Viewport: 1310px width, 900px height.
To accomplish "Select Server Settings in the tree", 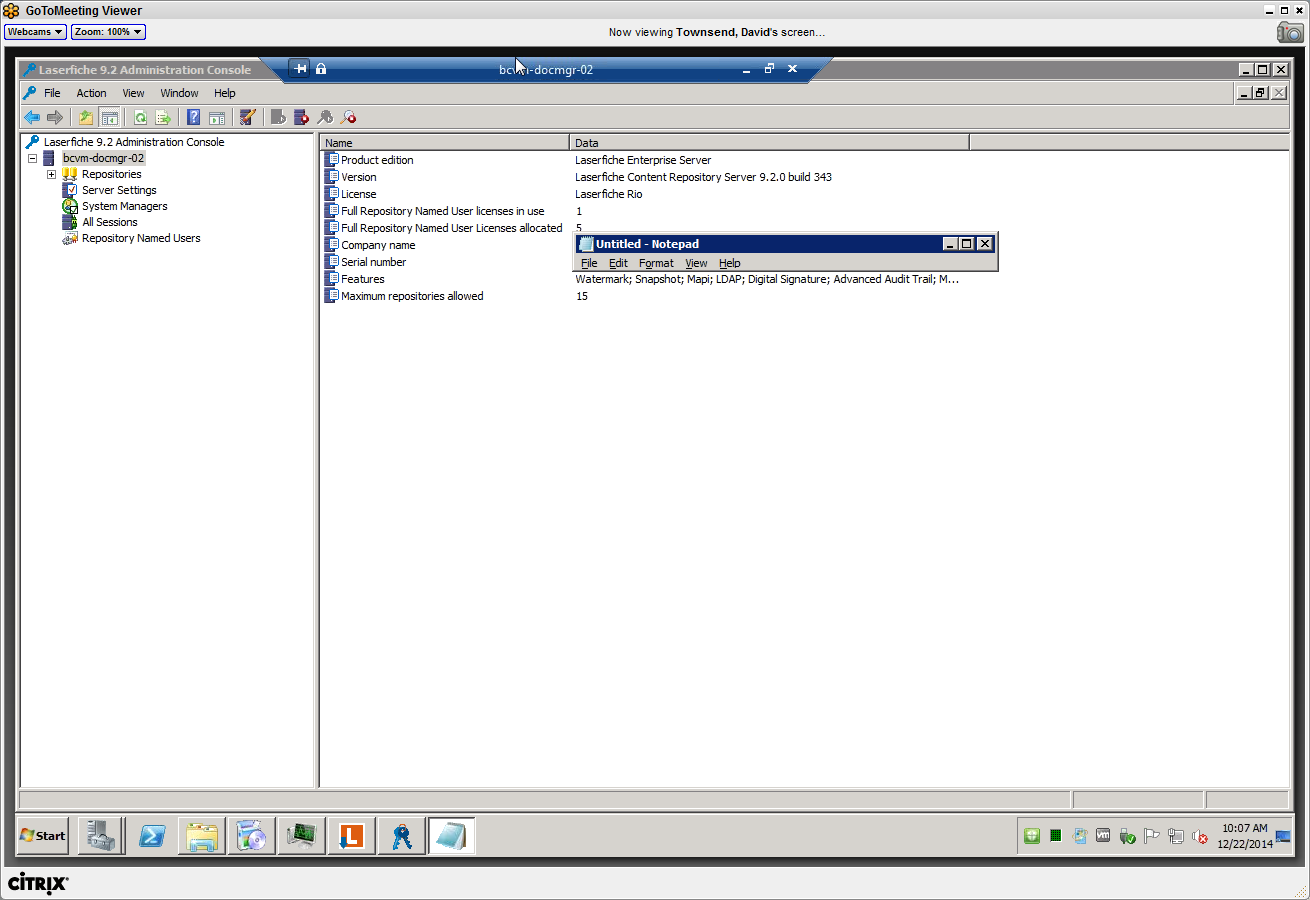I will 119,190.
